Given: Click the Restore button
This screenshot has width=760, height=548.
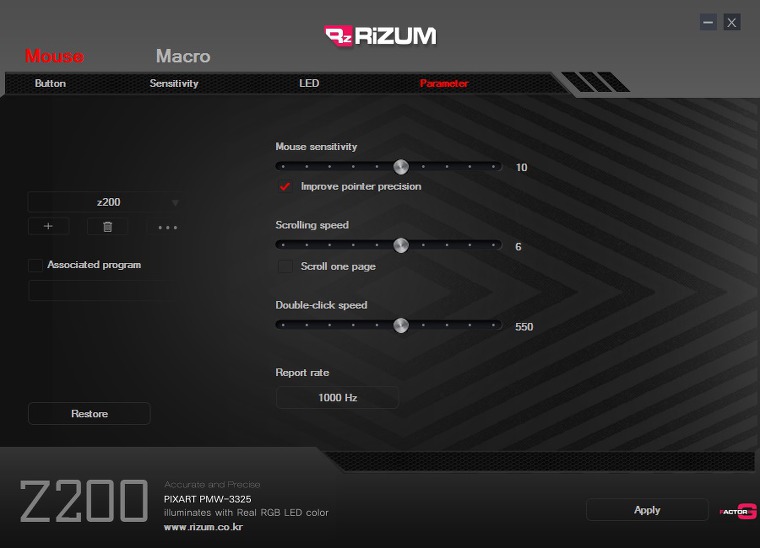Looking at the screenshot, I should tap(89, 414).
